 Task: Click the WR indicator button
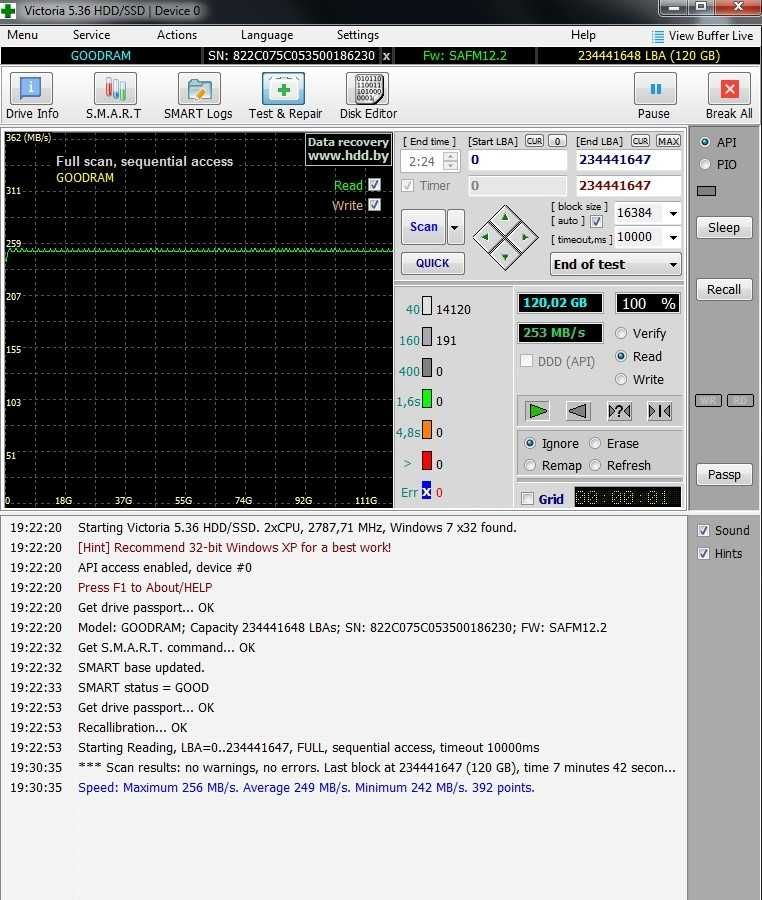coord(709,401)
